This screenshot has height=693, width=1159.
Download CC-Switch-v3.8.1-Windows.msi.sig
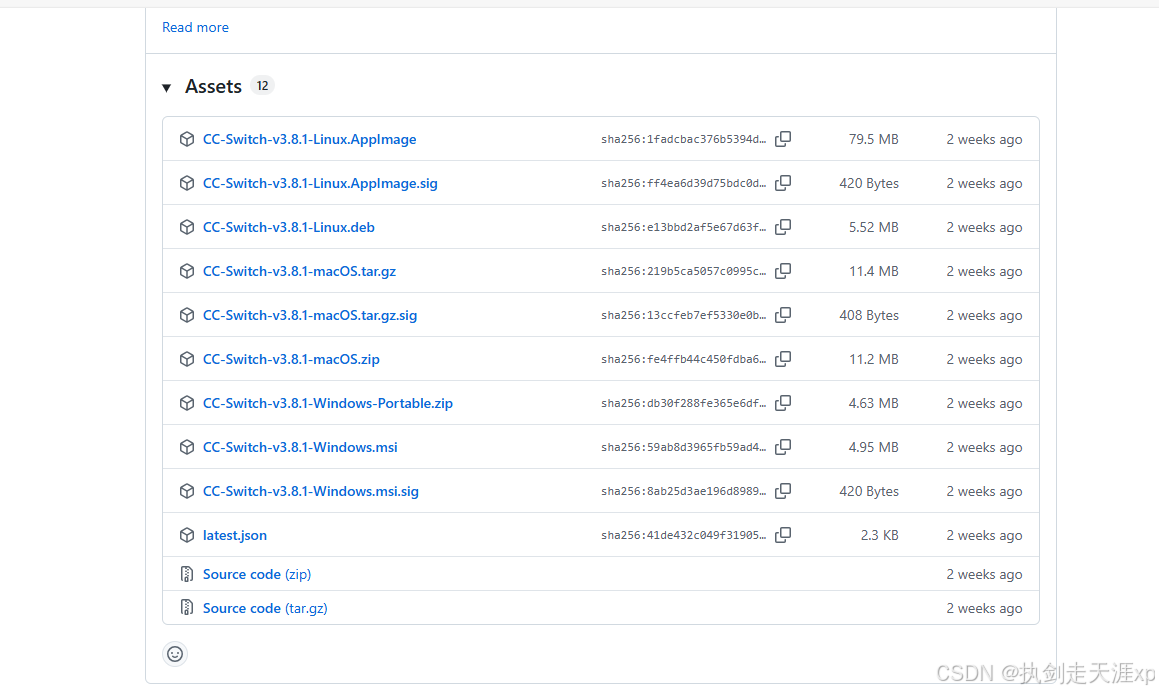(310, 491)
